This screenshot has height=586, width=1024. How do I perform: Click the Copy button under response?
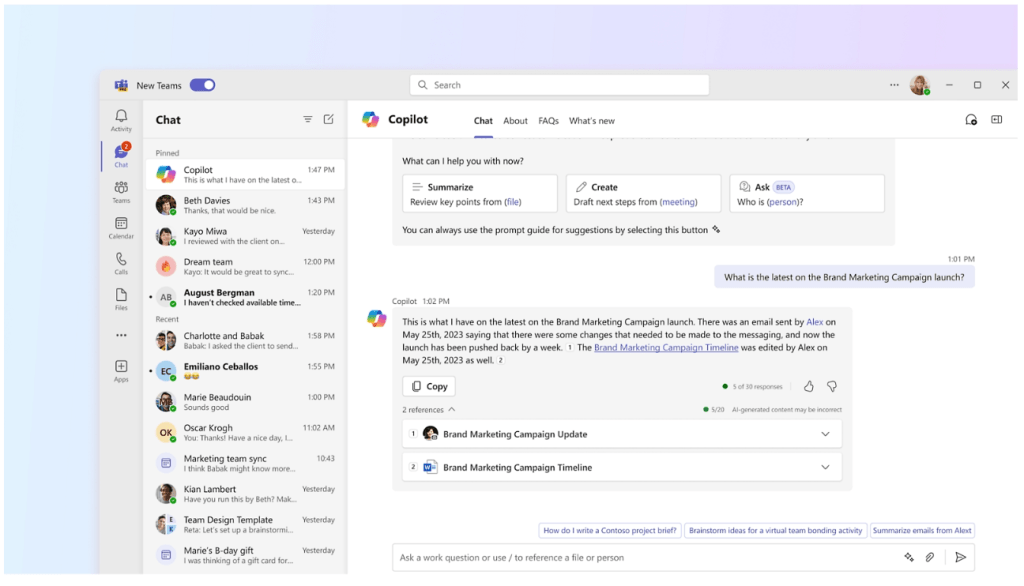tap(429, 386)
